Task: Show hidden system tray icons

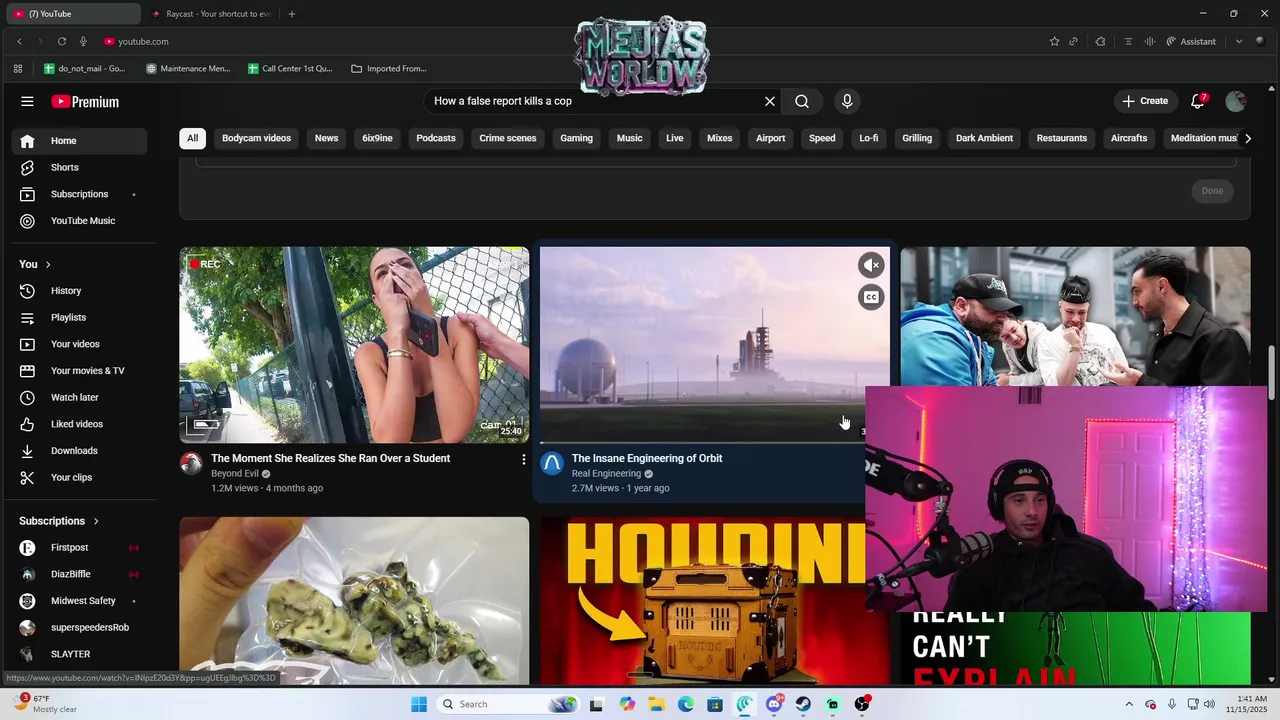Action: pyautogui.click(x=1129, y=704)
